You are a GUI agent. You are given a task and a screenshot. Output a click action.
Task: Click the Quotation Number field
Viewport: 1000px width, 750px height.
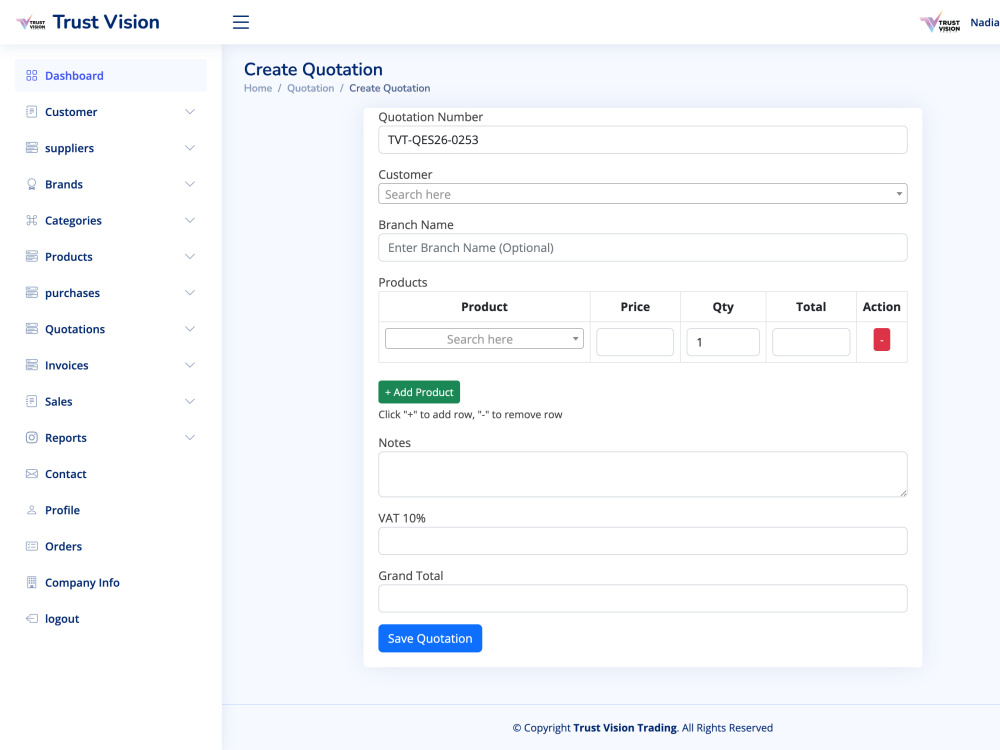(x=643, y=140)
